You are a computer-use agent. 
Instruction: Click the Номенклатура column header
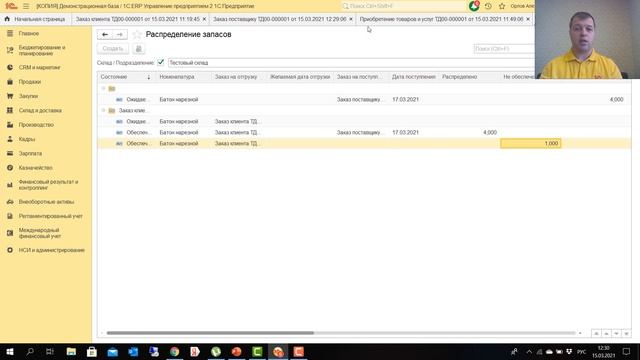(184, 77)
